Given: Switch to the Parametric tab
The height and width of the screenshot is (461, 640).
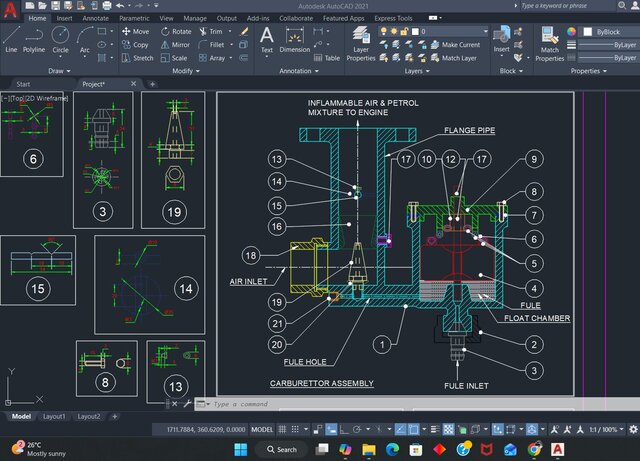Looking at the screenshot, I should (x=134, y=18).
